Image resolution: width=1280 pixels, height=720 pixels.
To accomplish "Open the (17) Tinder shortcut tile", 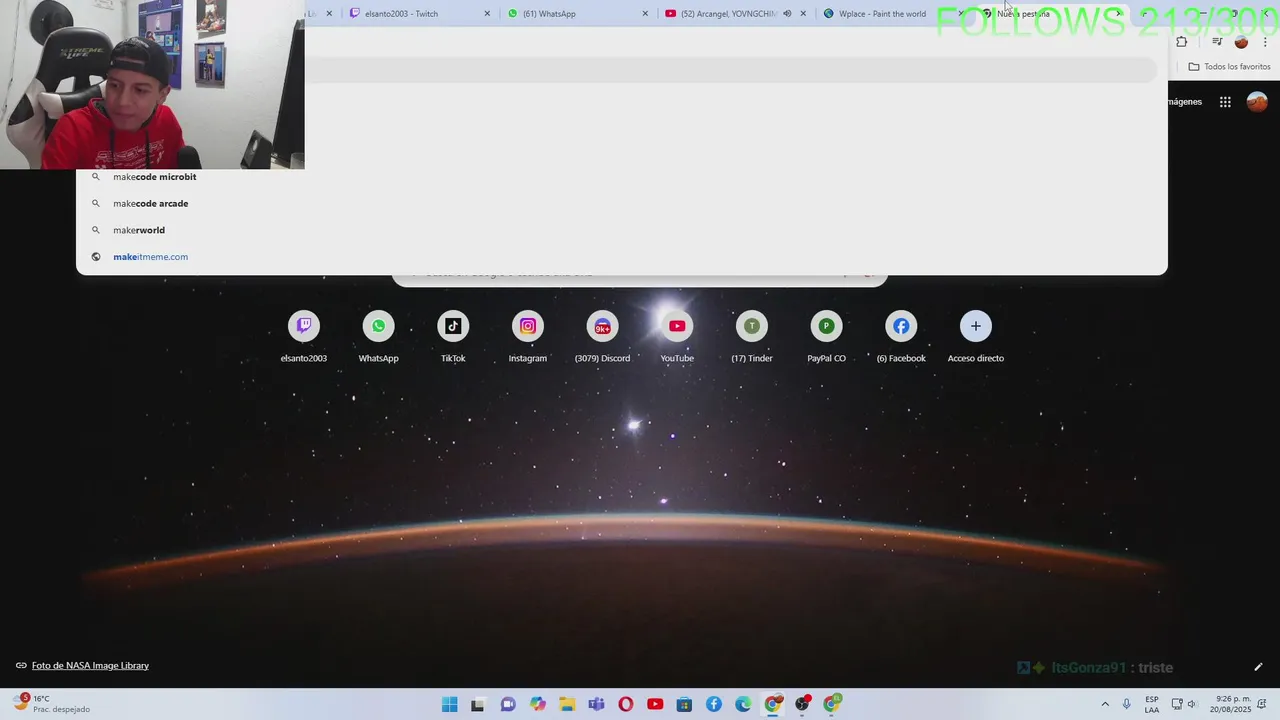I will (x=752, y=337).
